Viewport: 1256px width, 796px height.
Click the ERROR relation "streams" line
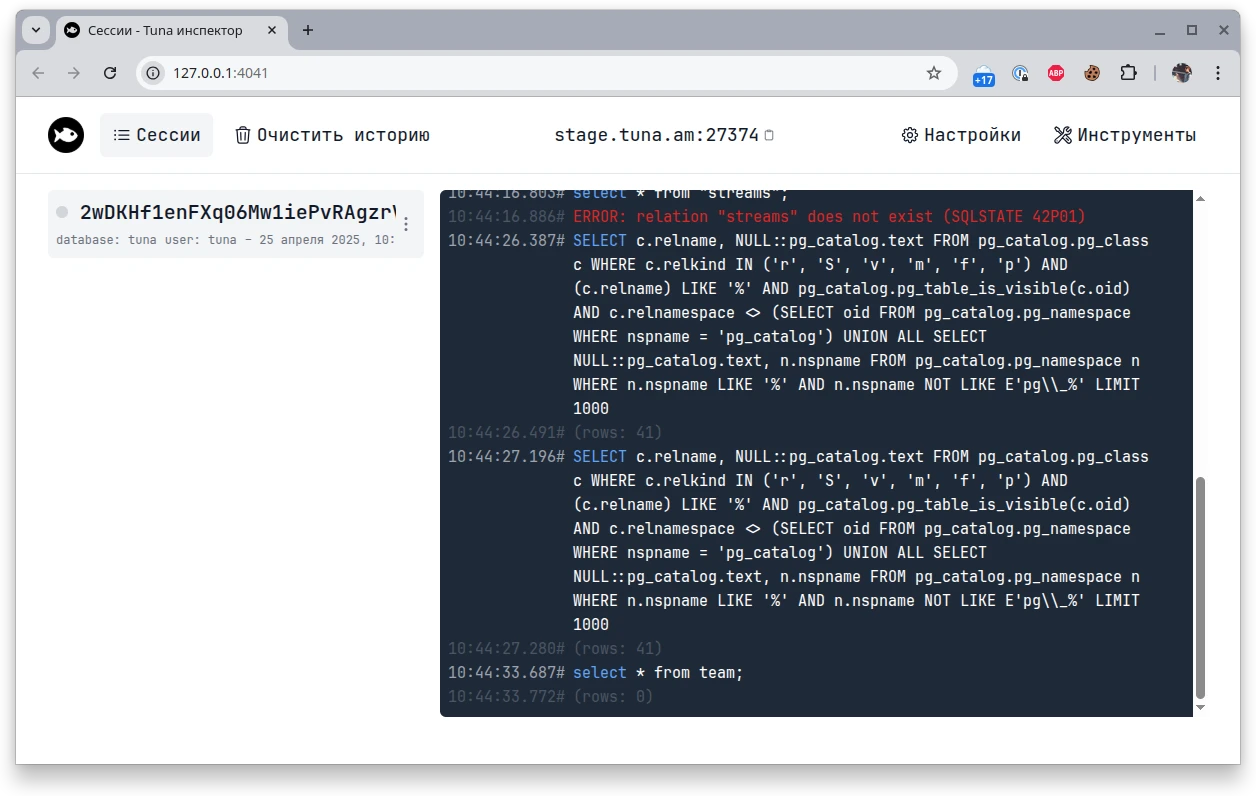pos(766,217)
